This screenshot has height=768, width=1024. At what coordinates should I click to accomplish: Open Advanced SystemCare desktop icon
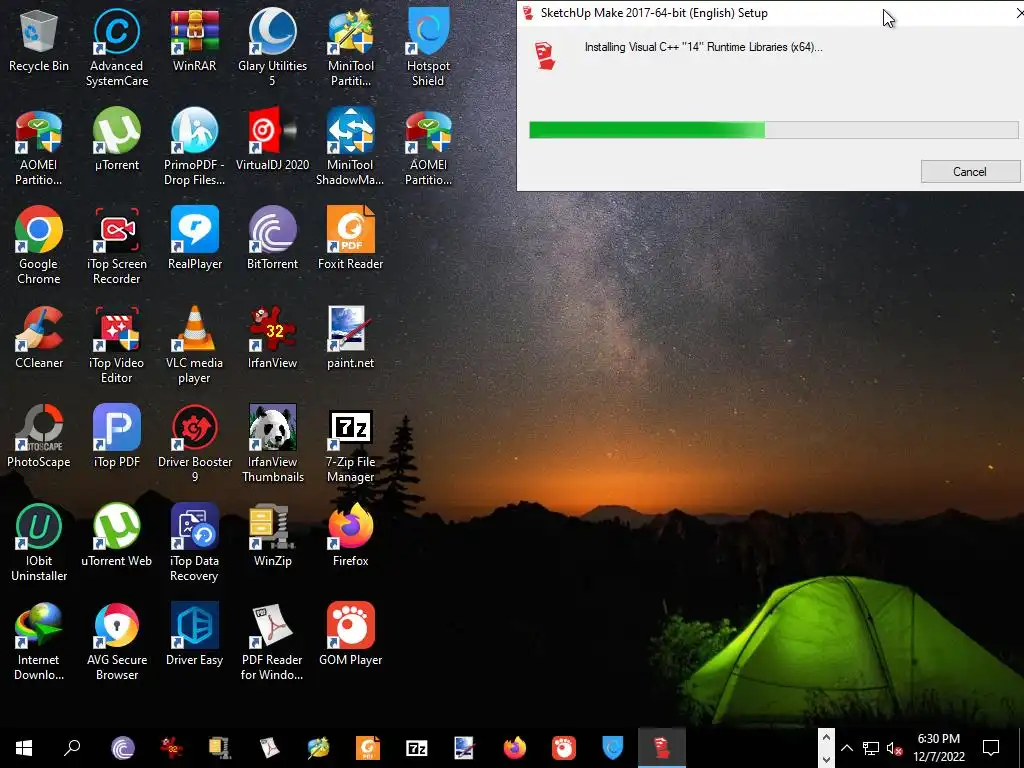[117, 48]
